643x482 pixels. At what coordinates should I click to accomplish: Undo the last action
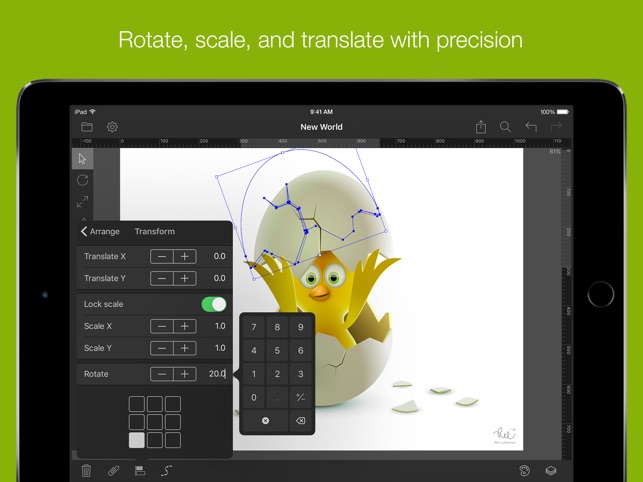click(x=531, y=127)
